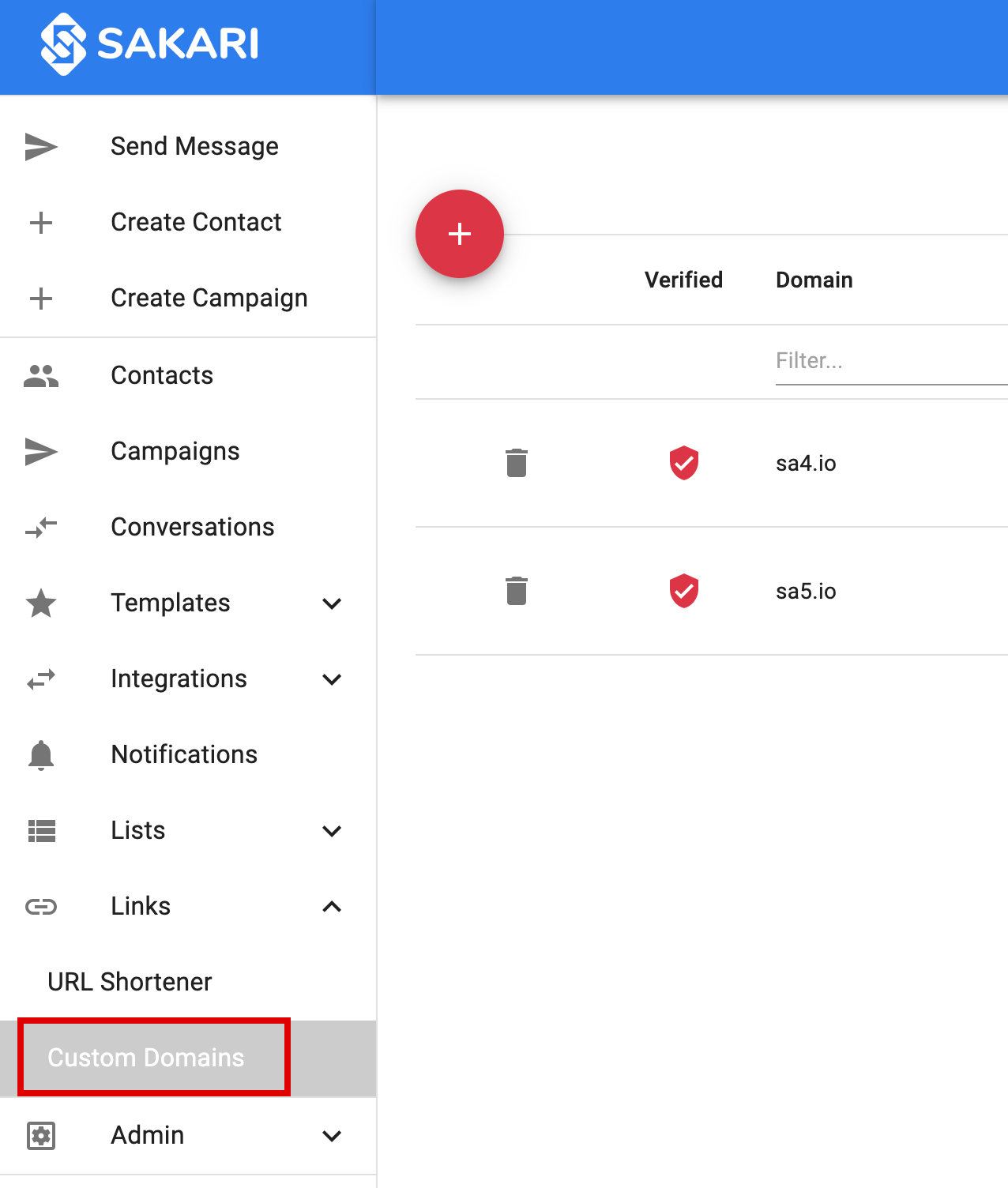Expand the Admin submenu chevron
Image resolution: width=1008 pixels, height=1188 pixels.
(333, 1136)
